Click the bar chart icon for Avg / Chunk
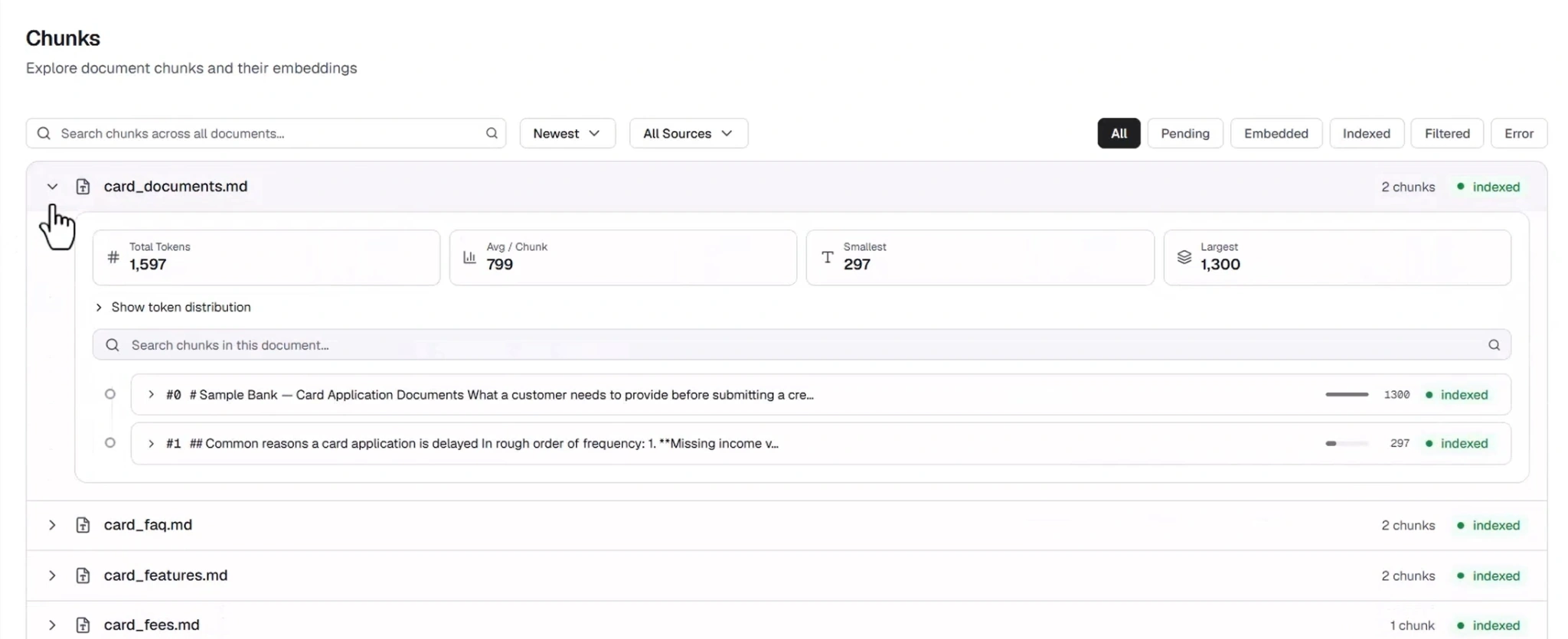Image resolution: width=1568 pixels, height=639 pixels. [x=469, y=257]
